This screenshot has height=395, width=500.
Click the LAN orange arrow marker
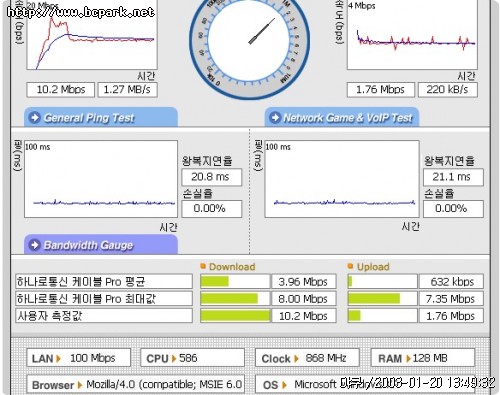point(59,359)
